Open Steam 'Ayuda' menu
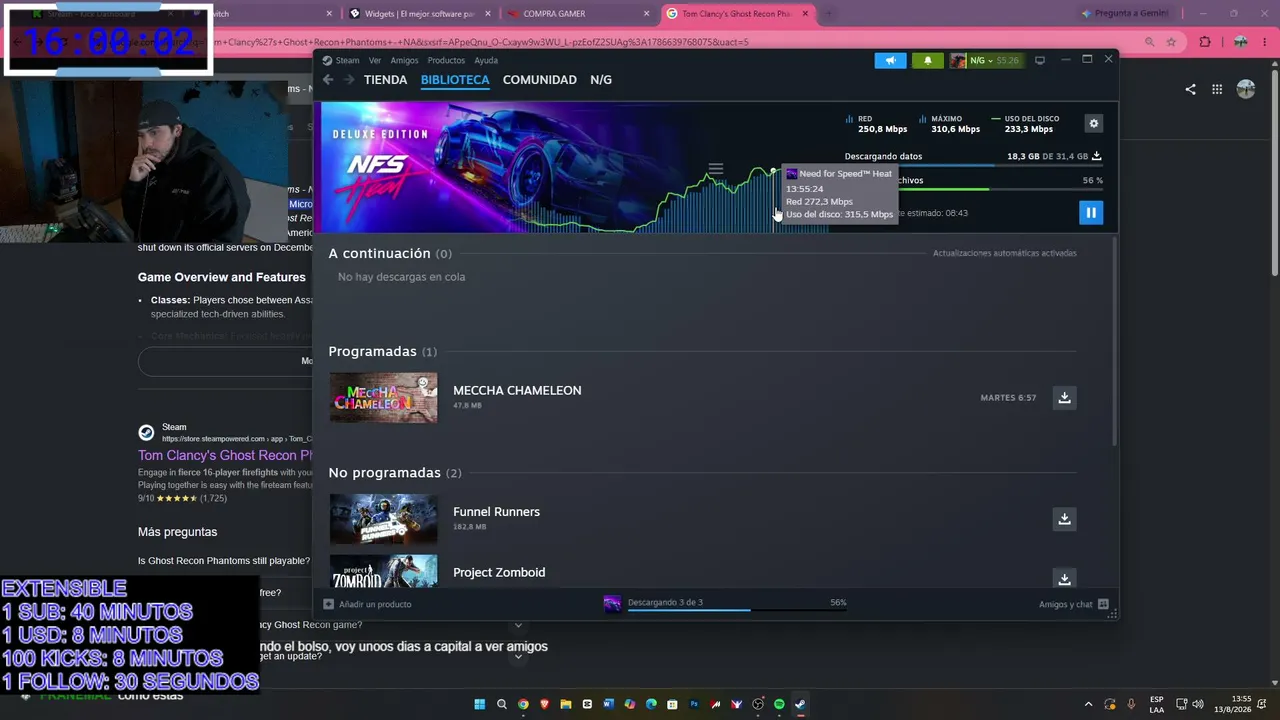The image size is (1280, 720). pos(486,60)
